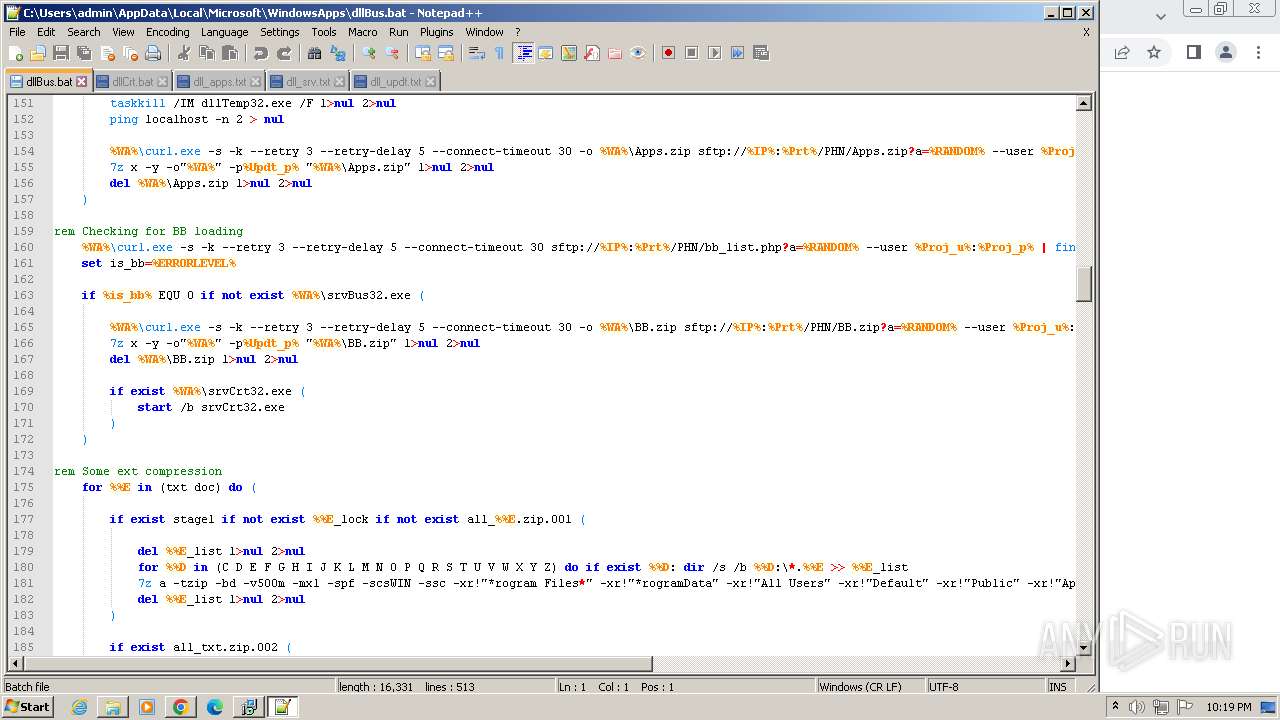Screen dimensions: 1280x720
Task: Zoom in on the editor text
Action: click(369, 53)
